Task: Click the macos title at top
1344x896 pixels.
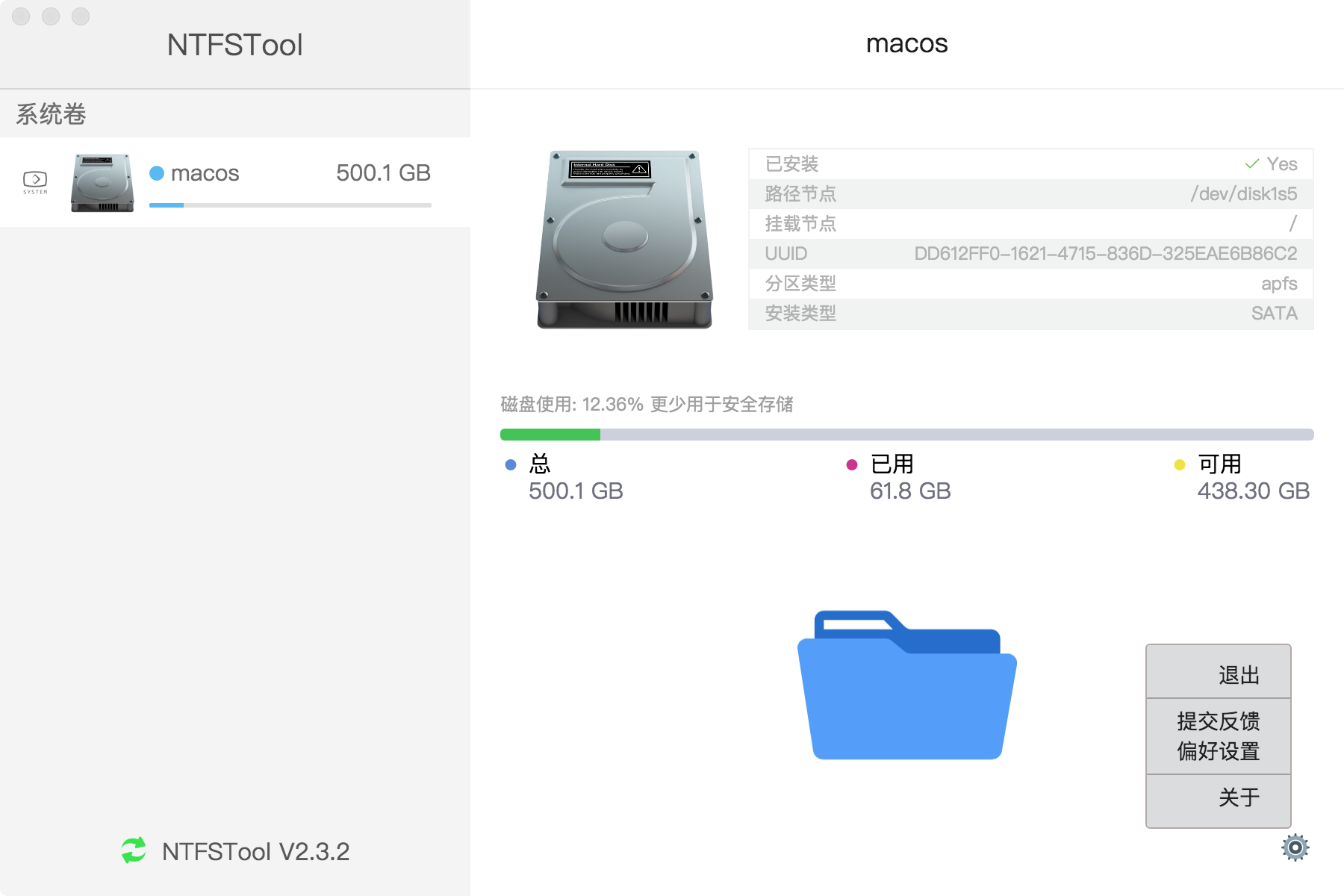Action: 907,44
